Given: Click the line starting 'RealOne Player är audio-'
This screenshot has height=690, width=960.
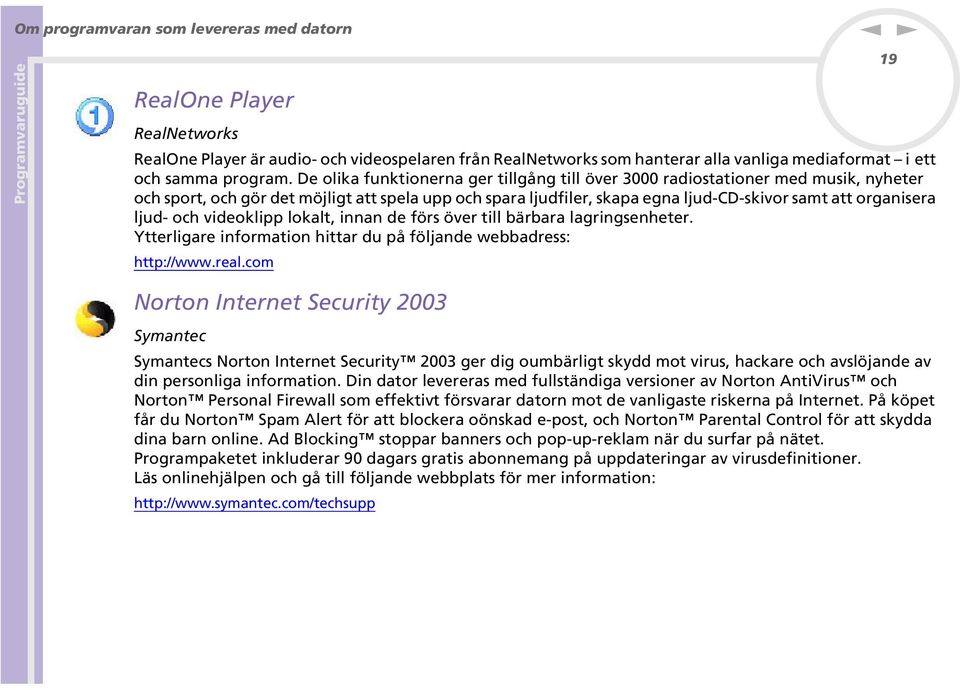Looking at the screenshot, I should [534, 159].
